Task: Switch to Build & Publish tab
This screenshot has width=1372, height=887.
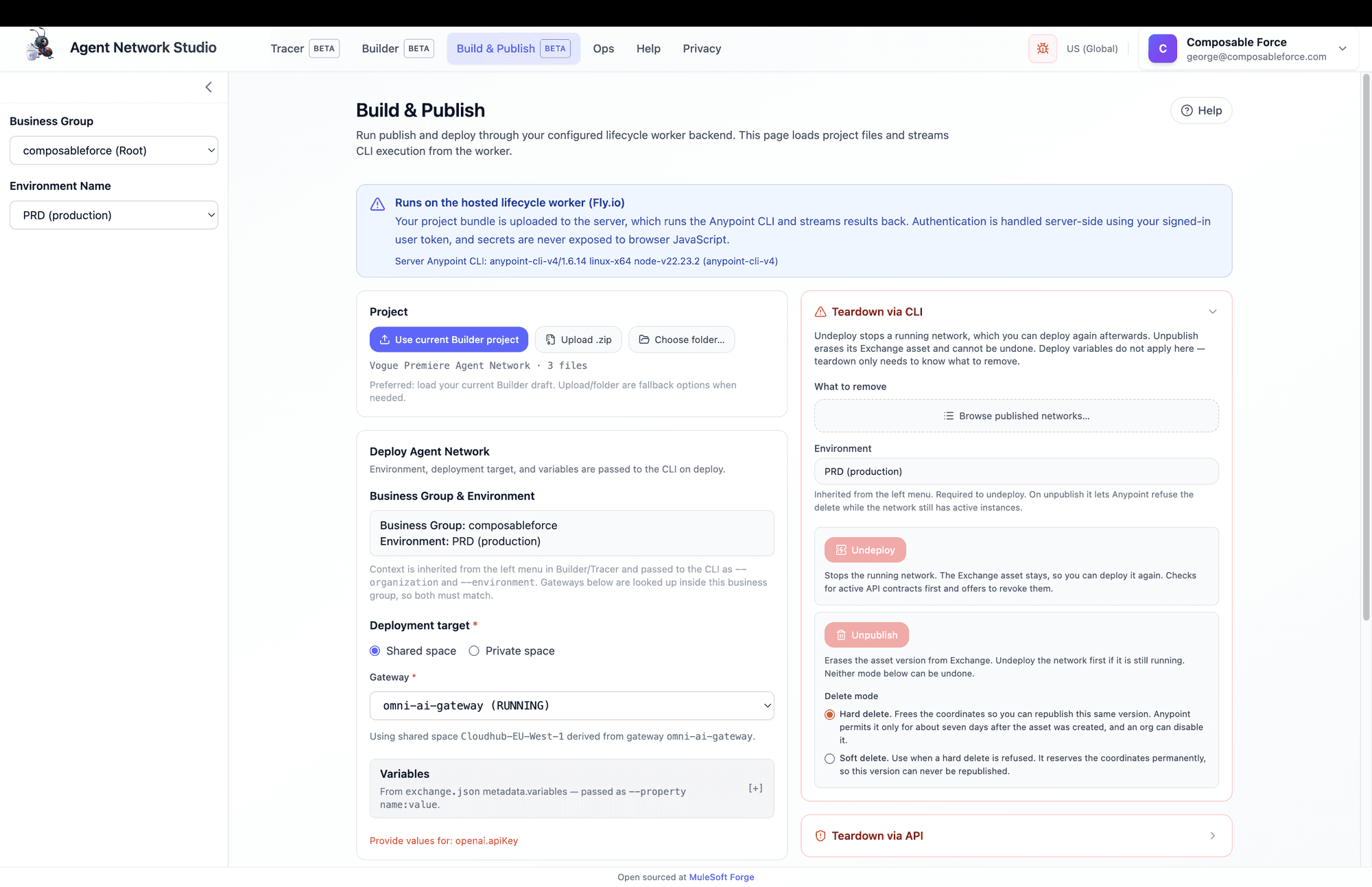Action: pyautogui.click(x=513, y=49)
